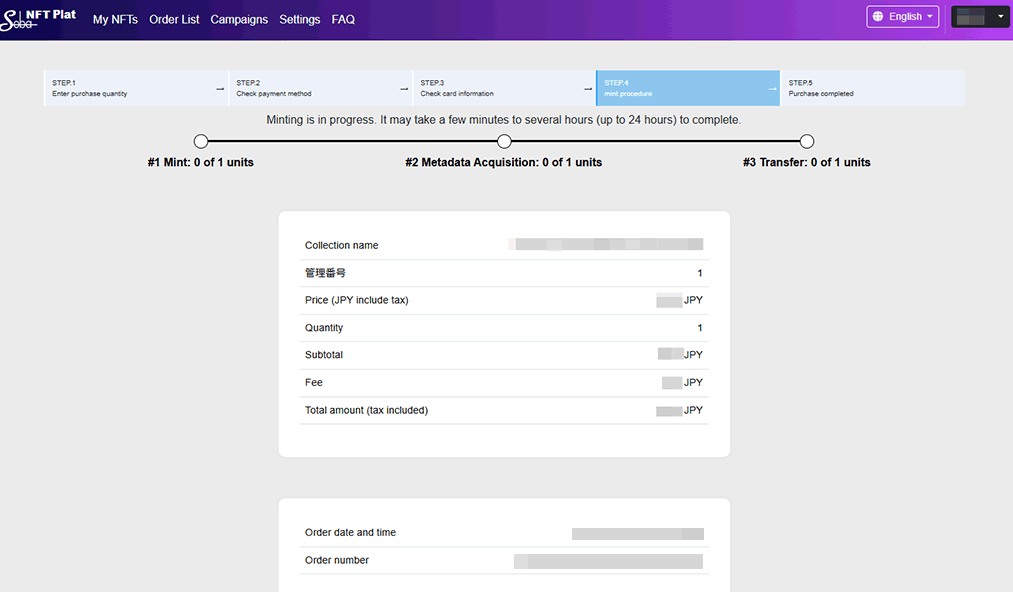
Task: Click the #3 Transfer progress circle
Action: point(807,141)
